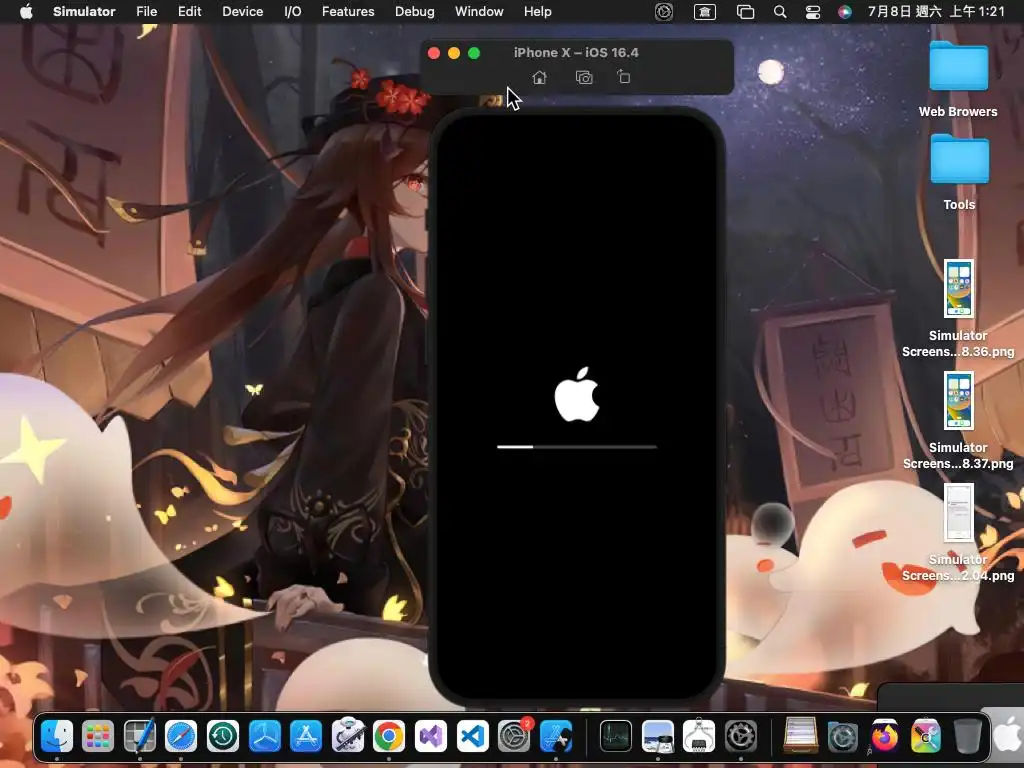
Task: Open Activity Monitor from the Dock
Action: coord(616,736)
